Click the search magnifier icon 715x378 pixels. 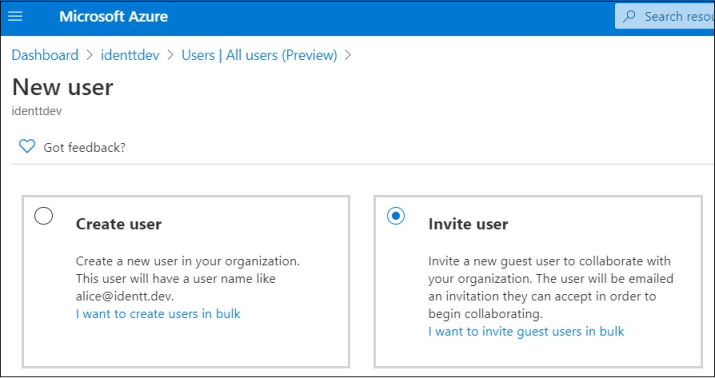[629, 16]
